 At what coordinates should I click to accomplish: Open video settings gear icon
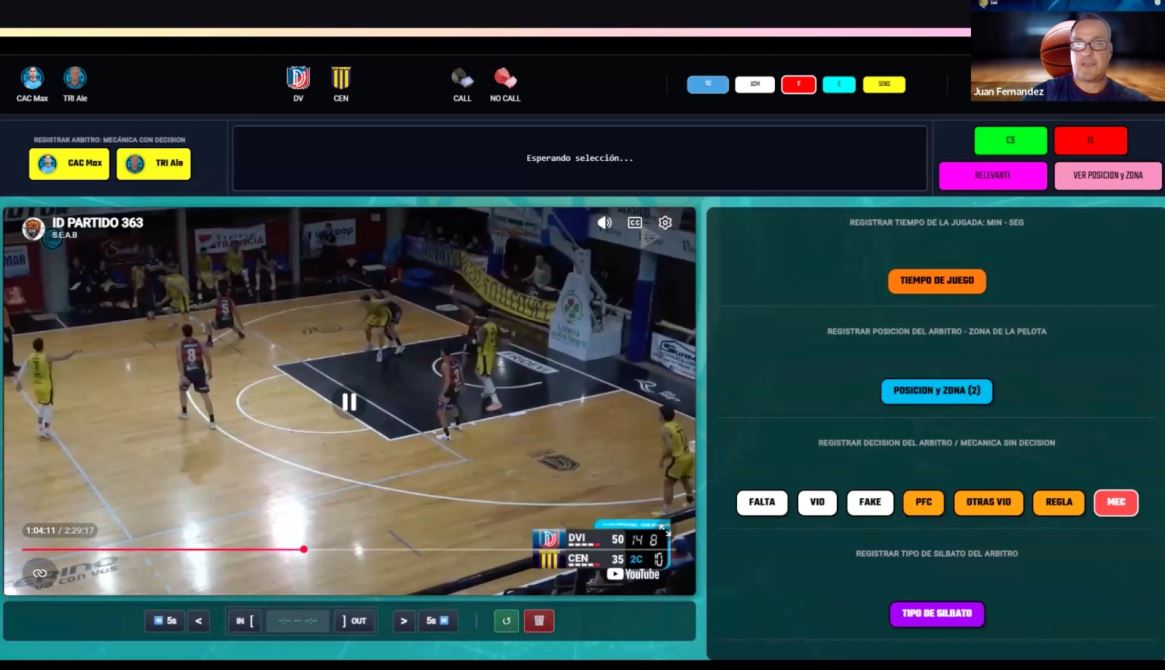click(665, 222)
